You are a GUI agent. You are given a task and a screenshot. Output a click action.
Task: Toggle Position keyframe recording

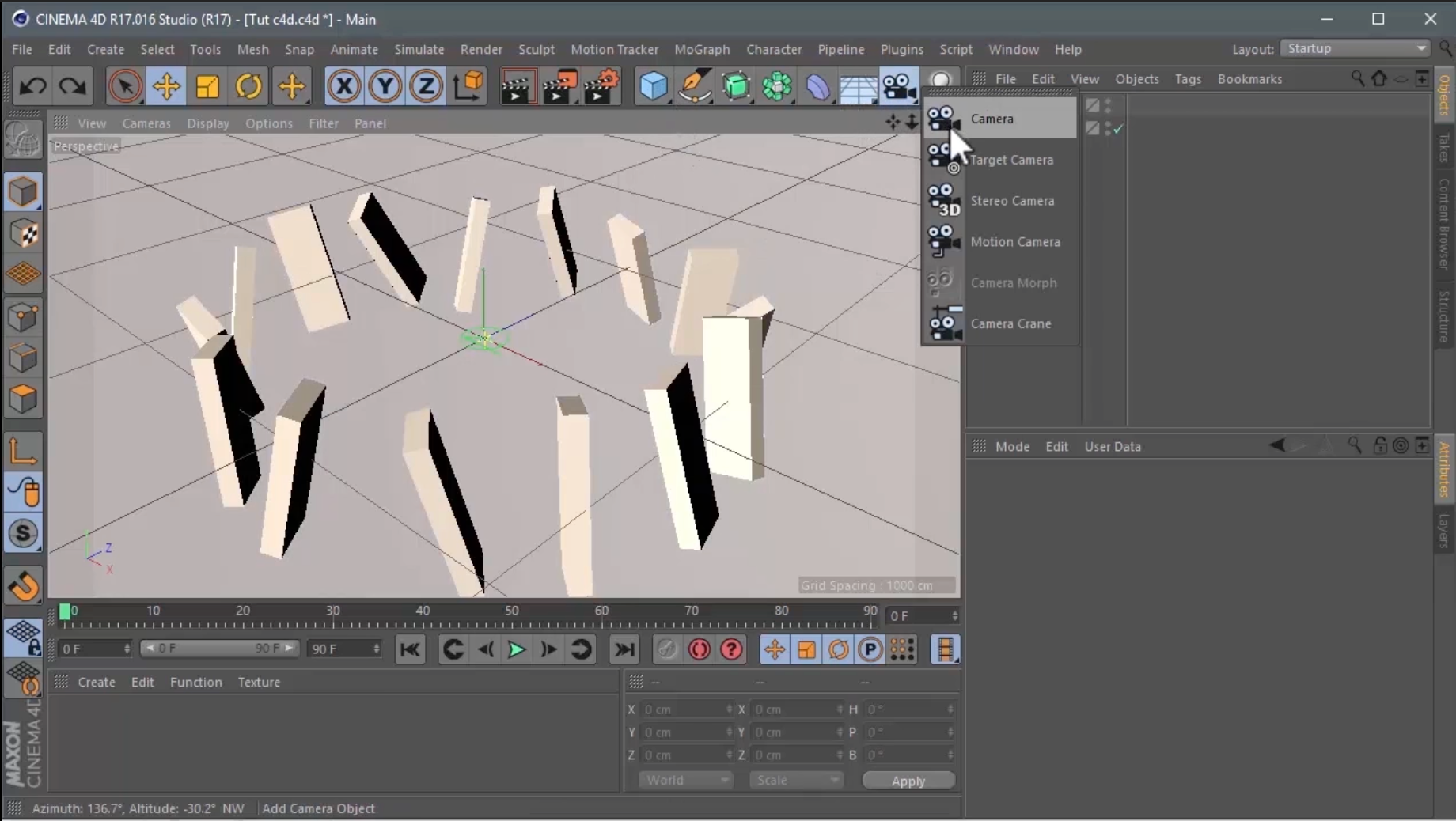tap(775, 649)
